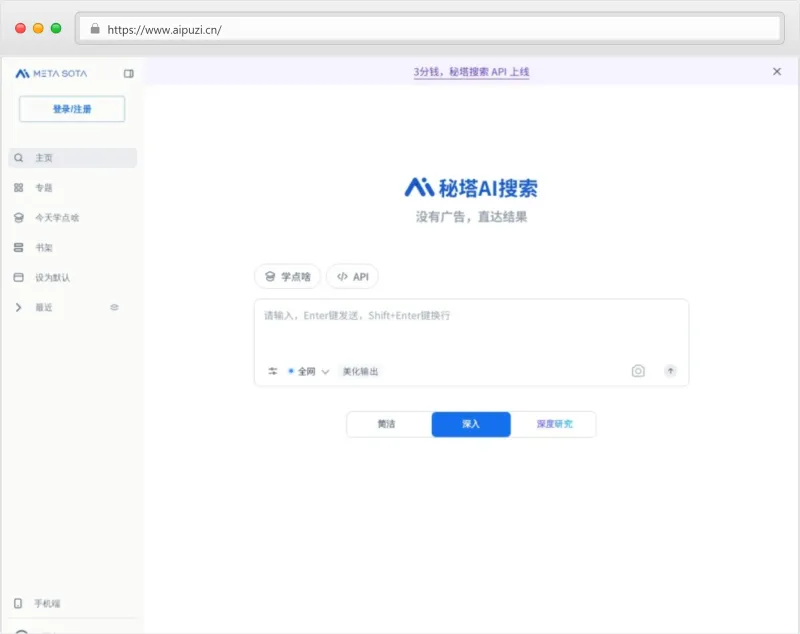Select the 简洁 mode tab
The height and width of the screenshot is (634, 800).
pos(389,424)
